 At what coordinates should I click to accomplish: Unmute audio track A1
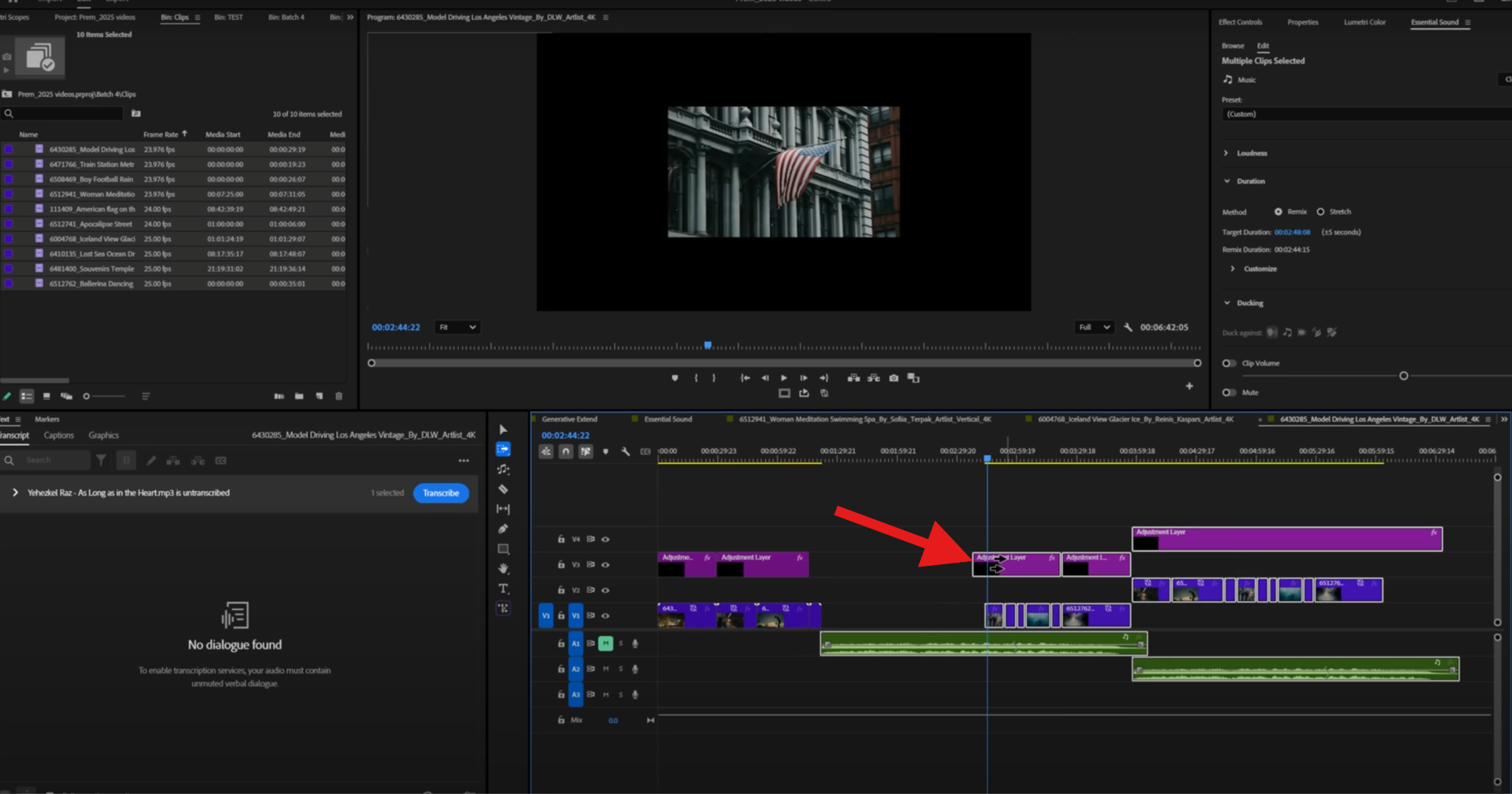(605, 643)
